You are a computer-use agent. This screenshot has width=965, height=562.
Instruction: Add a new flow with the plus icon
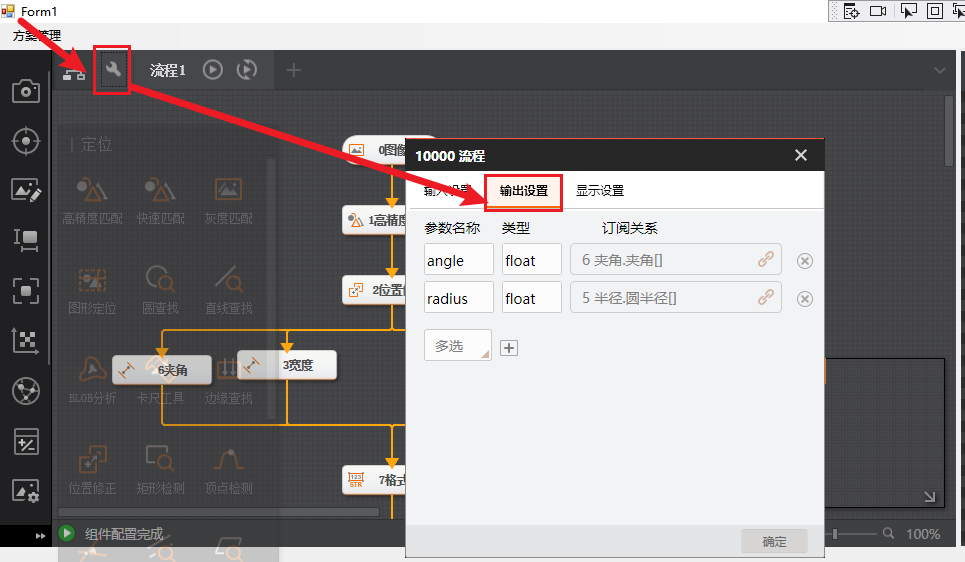click(294, 70)
